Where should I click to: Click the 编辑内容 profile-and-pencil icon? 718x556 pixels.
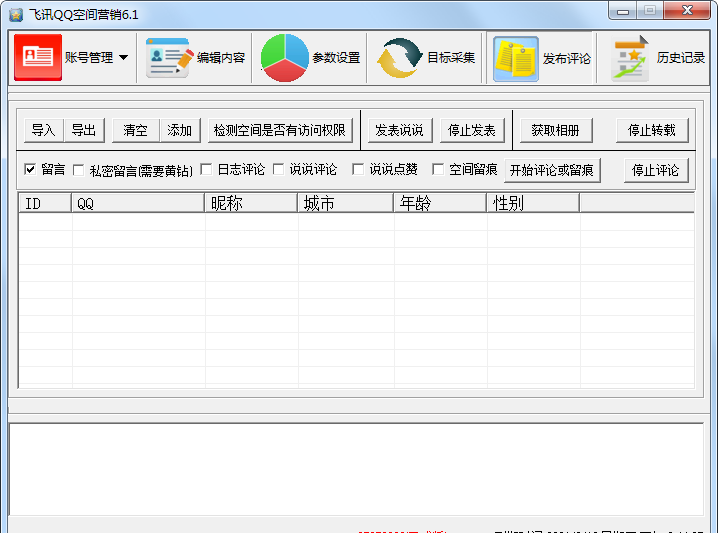(169, 58)
